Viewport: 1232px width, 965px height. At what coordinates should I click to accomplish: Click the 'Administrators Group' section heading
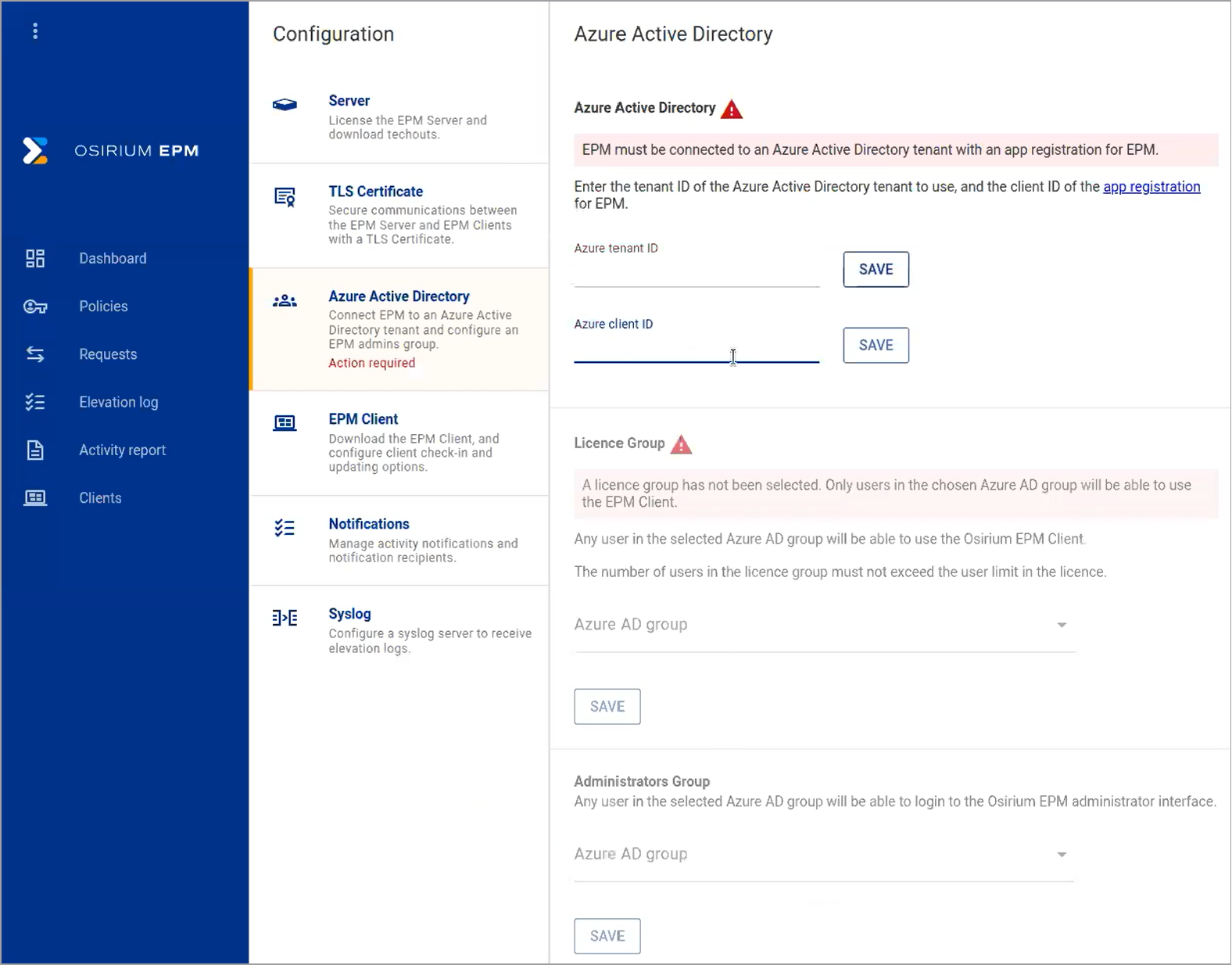coord(642,781)
